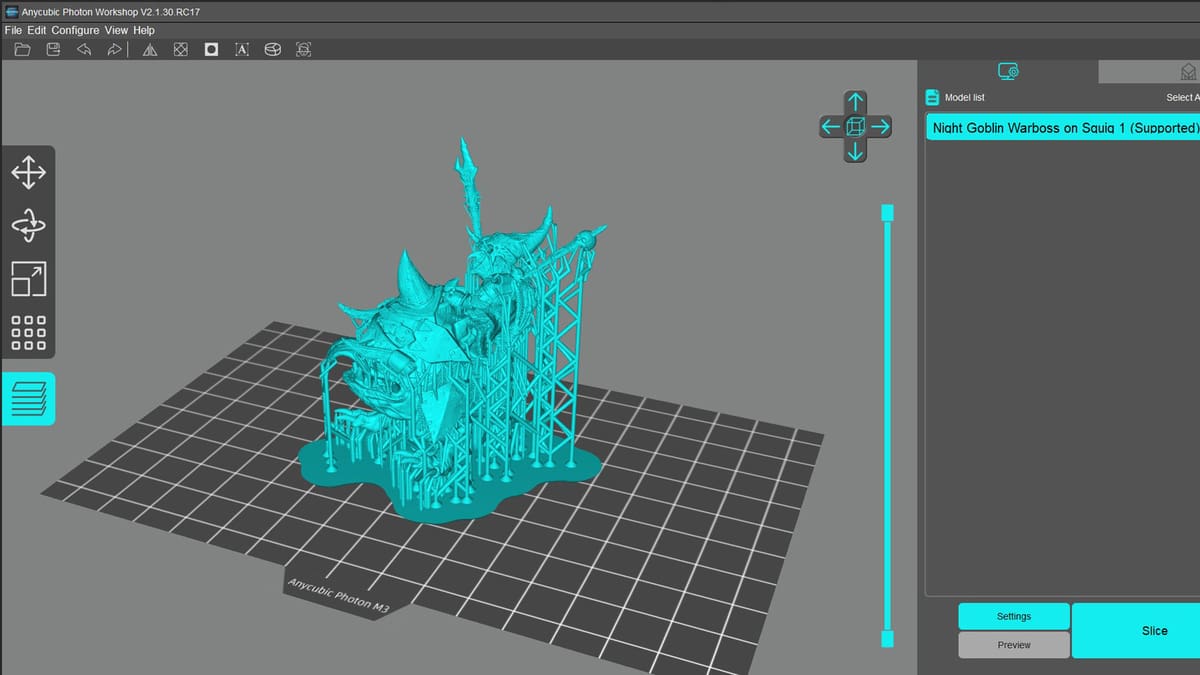
Task: Click the bottom layer slider handle
Action: (887, 638)
